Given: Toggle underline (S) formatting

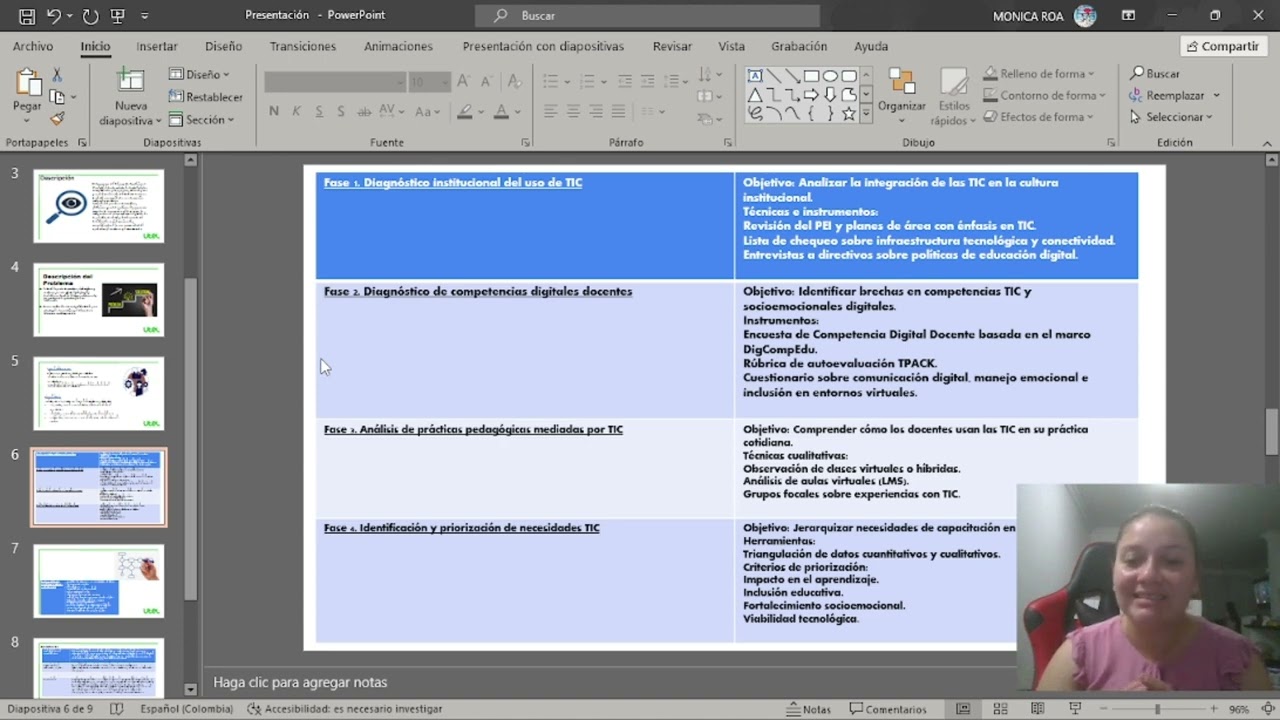Looking at the screenshot, I should pos(319,111).
